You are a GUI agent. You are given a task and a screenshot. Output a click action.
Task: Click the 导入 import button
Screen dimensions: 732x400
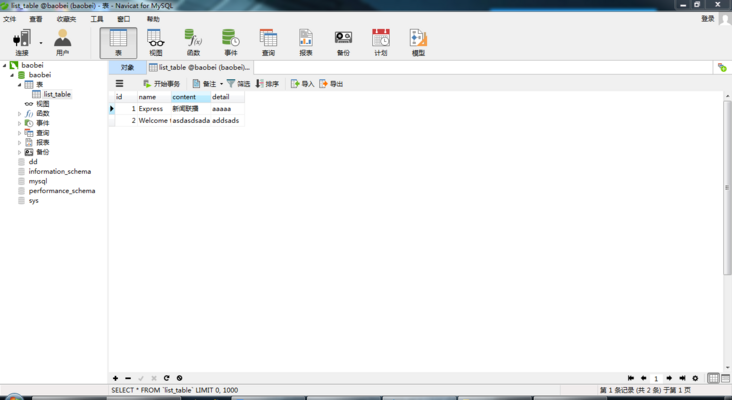pos(303,84)
